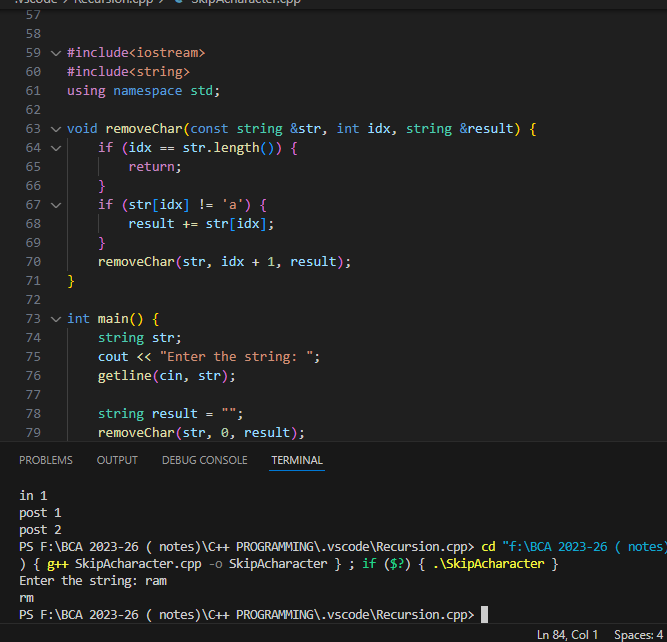This screenshot has height=642, width=667.
Task: Click 'getline(cin, str);' on line 76
Action: click(x=166, y=376)
